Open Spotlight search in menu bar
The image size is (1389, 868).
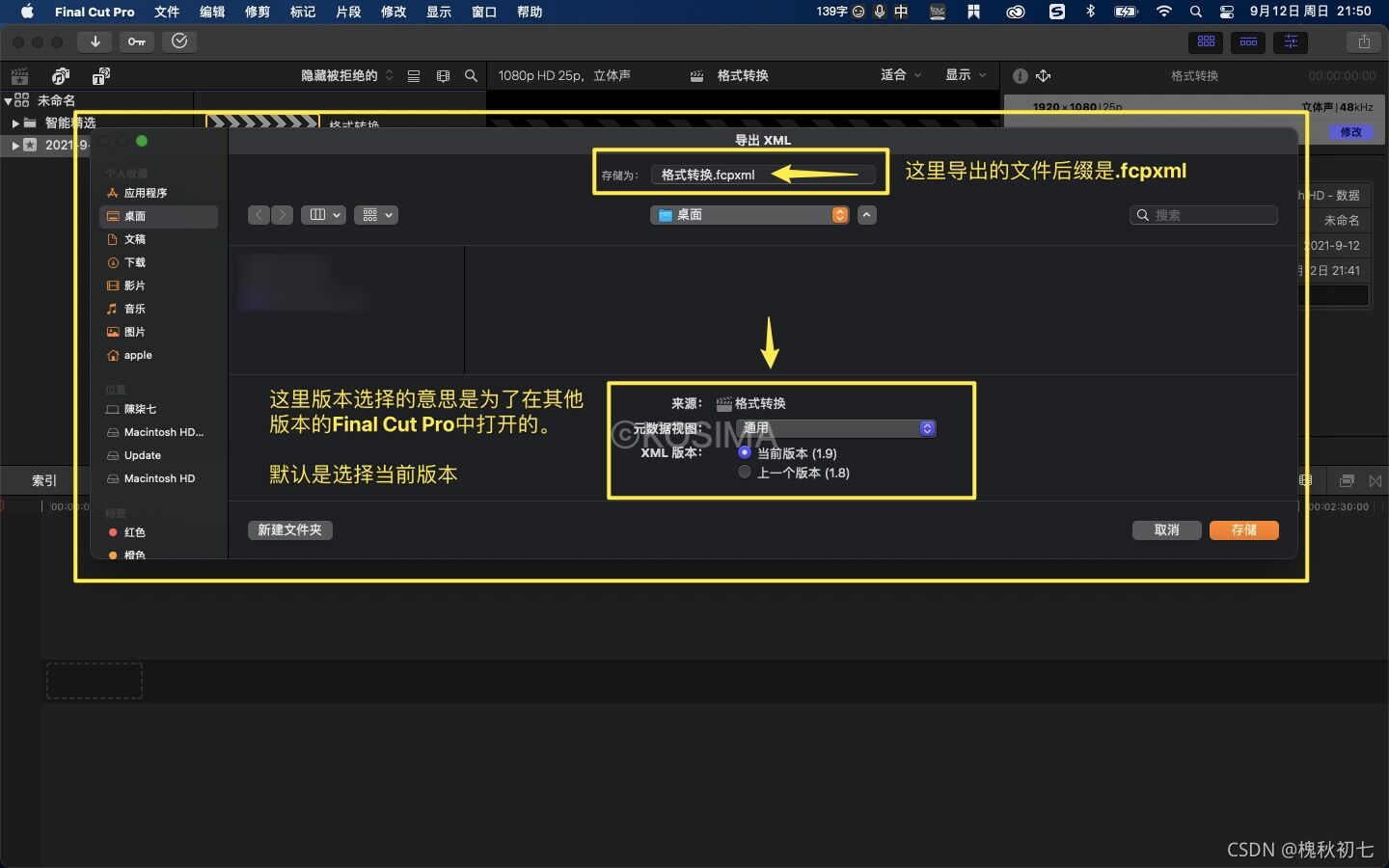tap(1196, 12)
